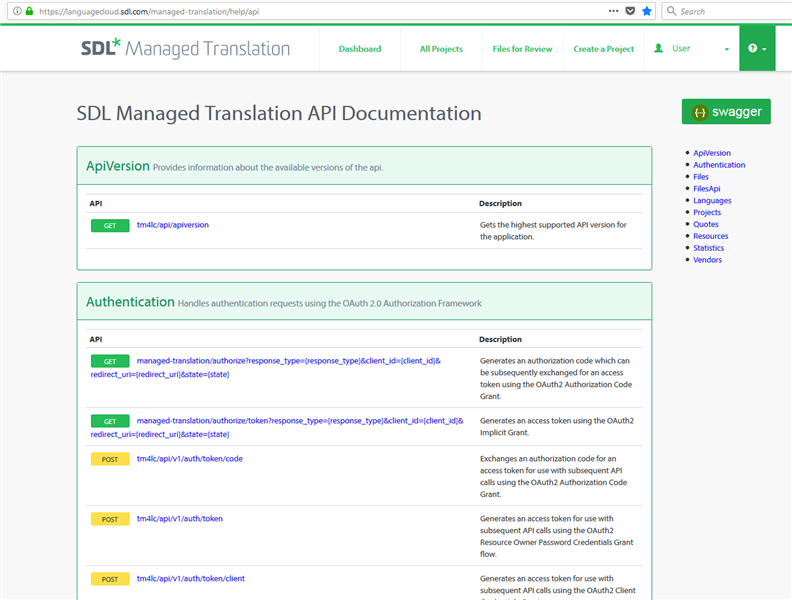The width and height of the screenshot is (792, 600).
Task: Open tm4lc/api/v1/auth/token endpoint link
Action: tap(179, 519)
